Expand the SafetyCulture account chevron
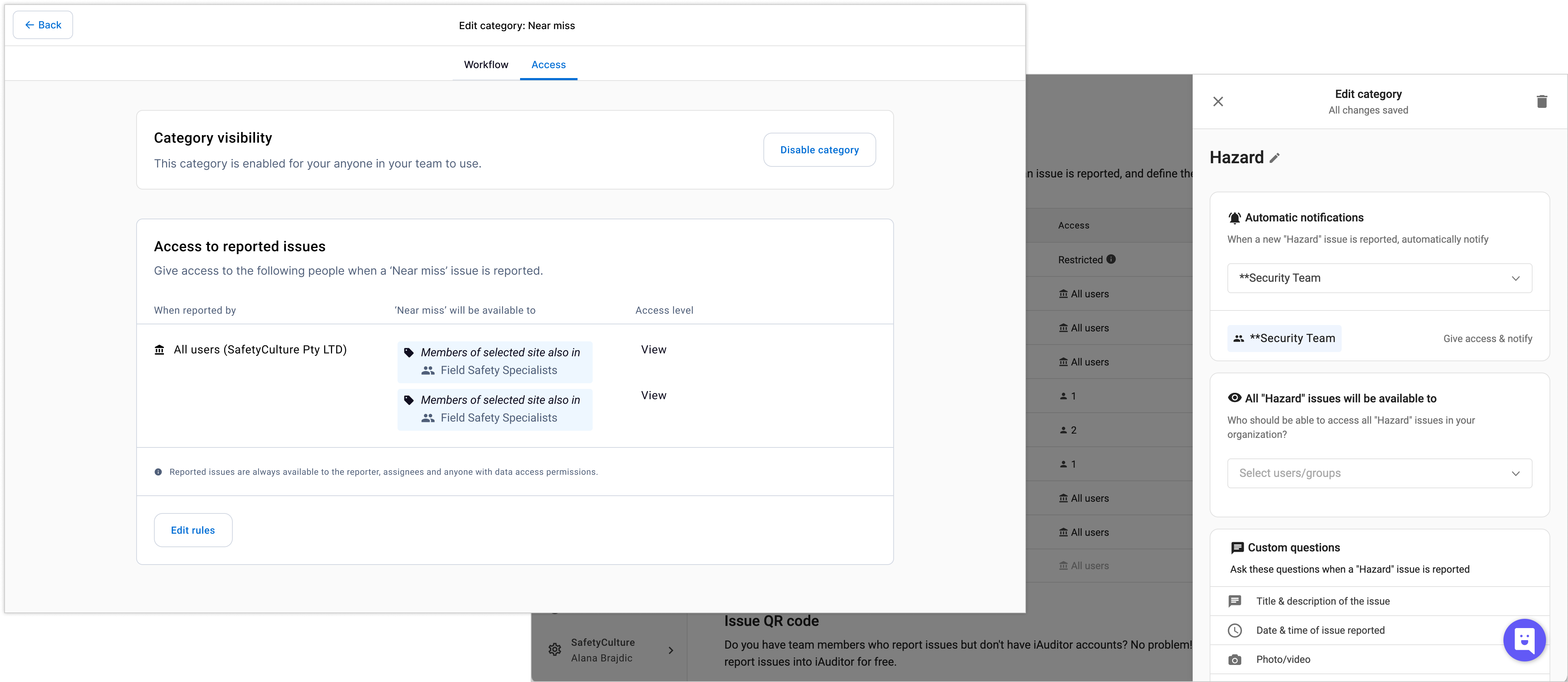This screenshot has width=1568, height=682. 671,650
